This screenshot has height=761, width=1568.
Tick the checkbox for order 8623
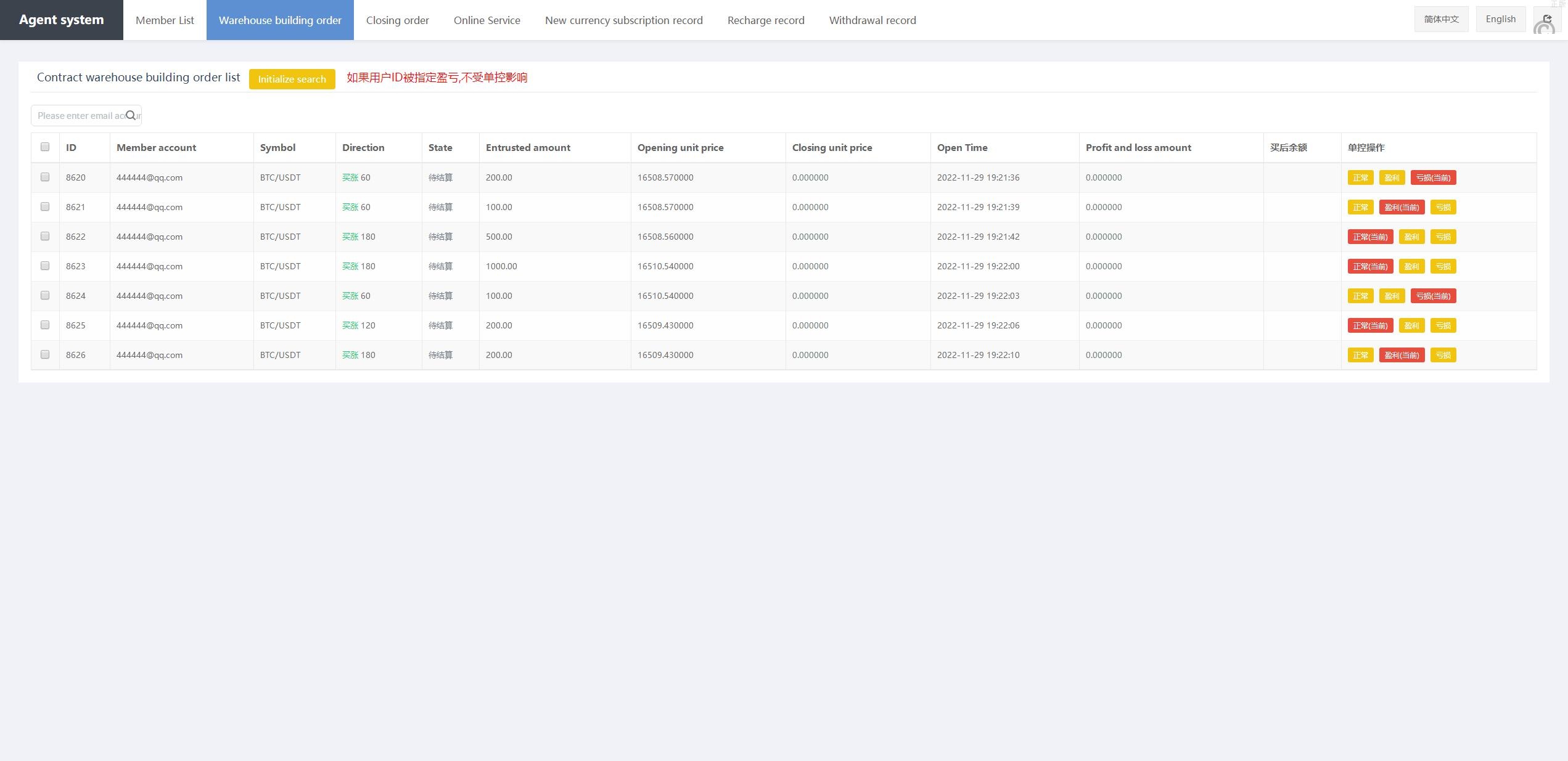click(x=45, y=266)
